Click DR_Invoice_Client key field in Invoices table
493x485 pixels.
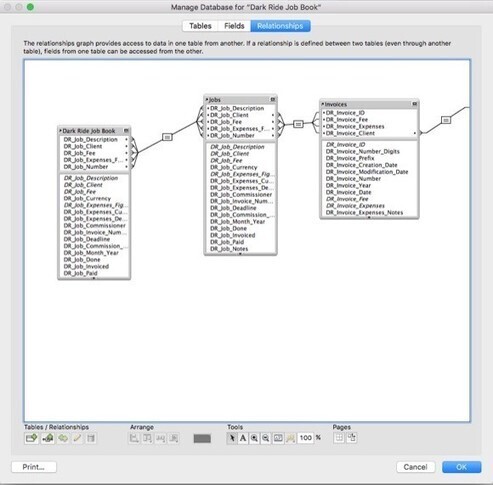click(x=350, y=133)
